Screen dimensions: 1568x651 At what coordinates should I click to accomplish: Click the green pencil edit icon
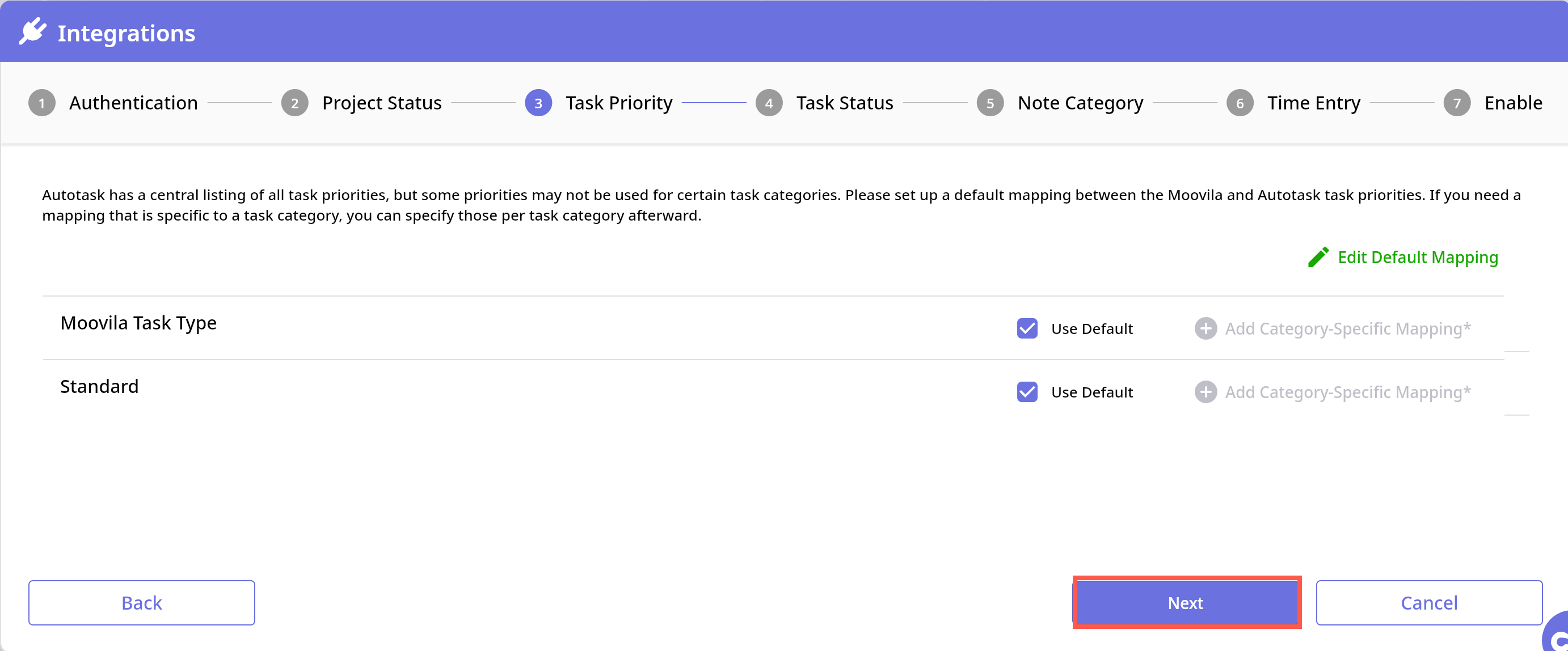[1318, 257]
